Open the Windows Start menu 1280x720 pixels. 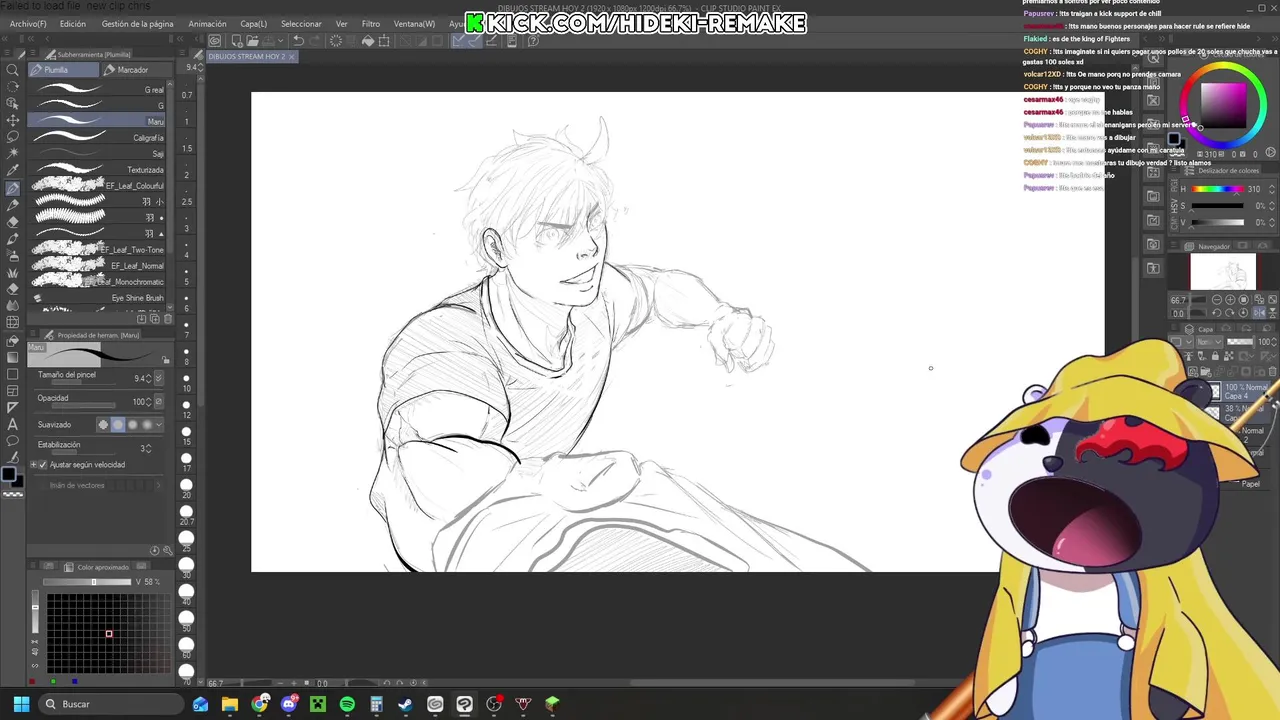[x=21, y=704]
